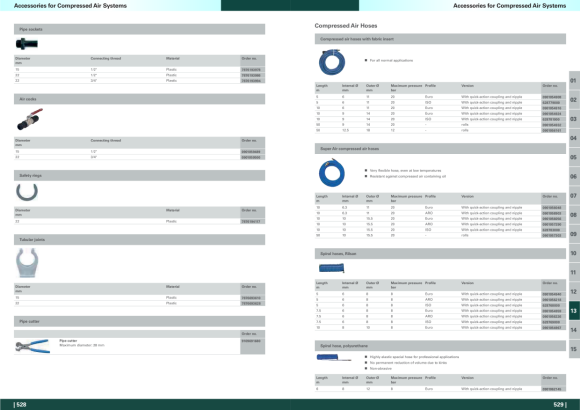Select the highlighted chapter tab 13
The image size is (580, 410).
pos(574,311)
